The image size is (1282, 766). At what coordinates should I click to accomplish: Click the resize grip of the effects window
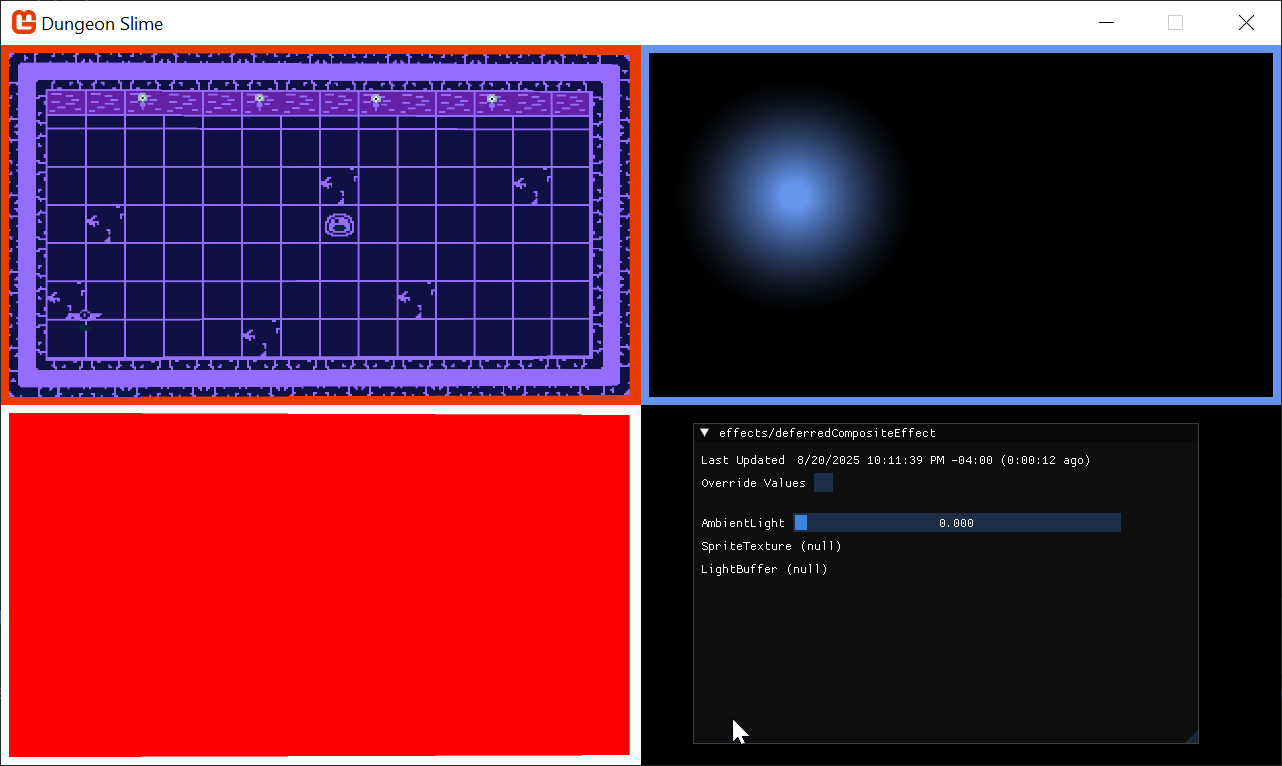click(x=1191, y=737)
